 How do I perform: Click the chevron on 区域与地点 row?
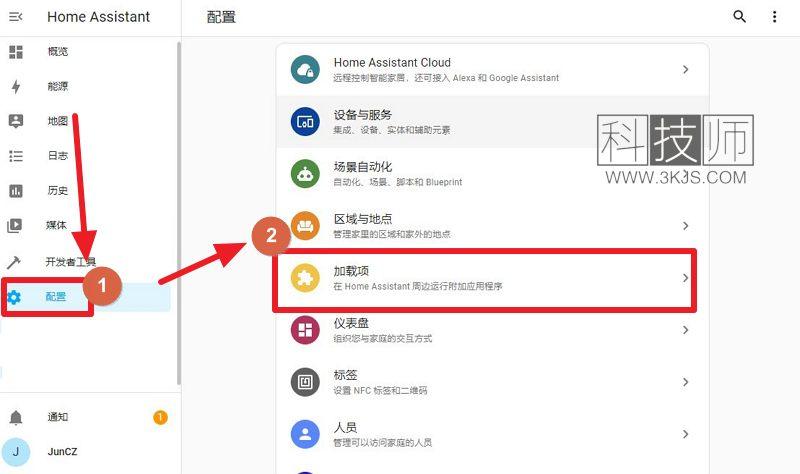click(686, 226)
